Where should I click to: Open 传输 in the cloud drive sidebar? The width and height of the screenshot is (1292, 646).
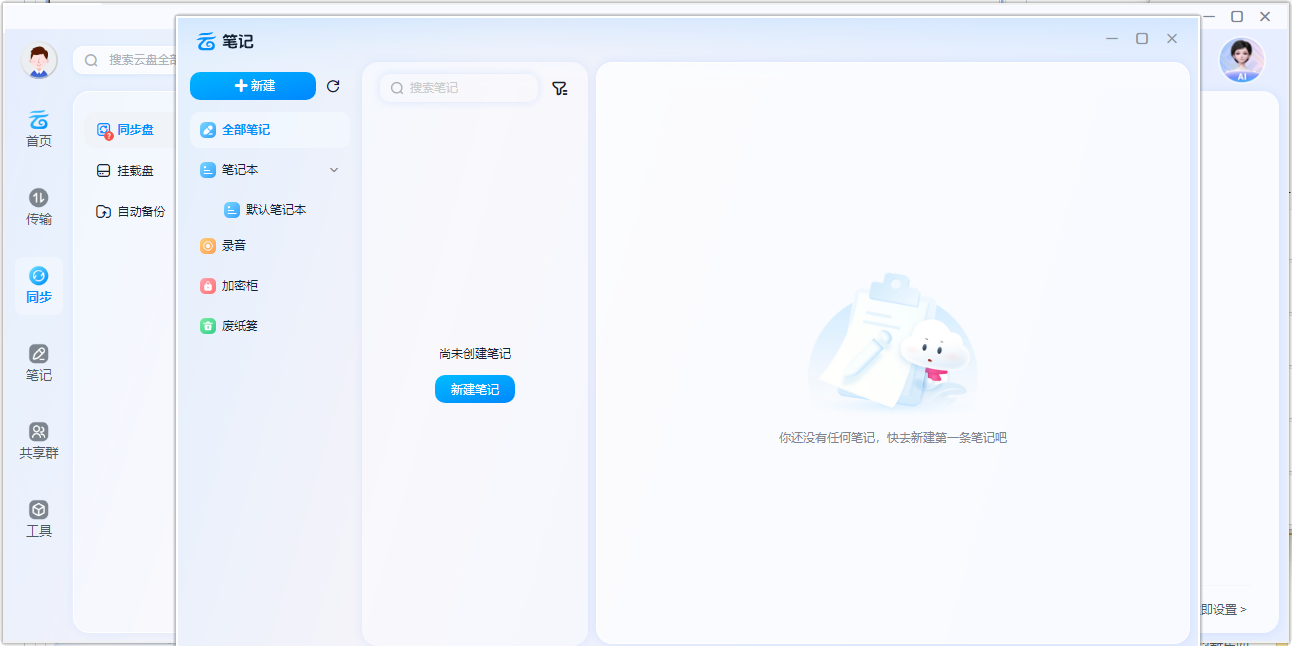point(39,208)
